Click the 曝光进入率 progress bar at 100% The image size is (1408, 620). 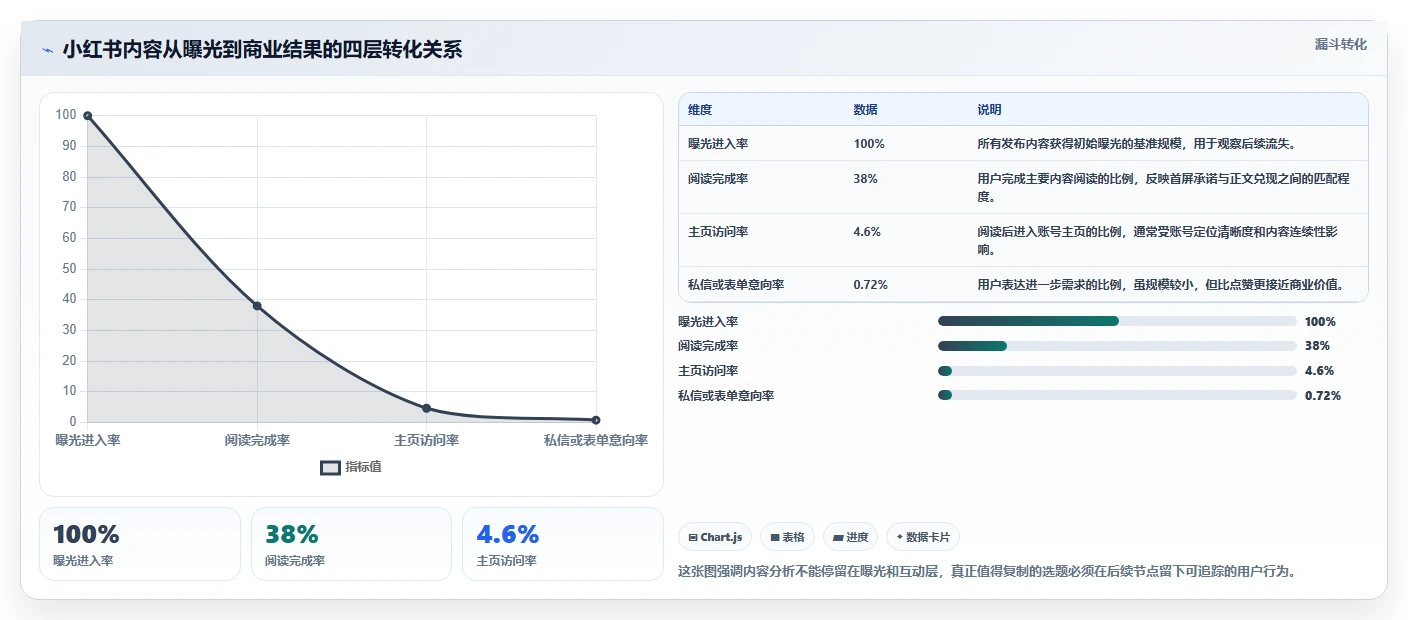coord(1117,321)
